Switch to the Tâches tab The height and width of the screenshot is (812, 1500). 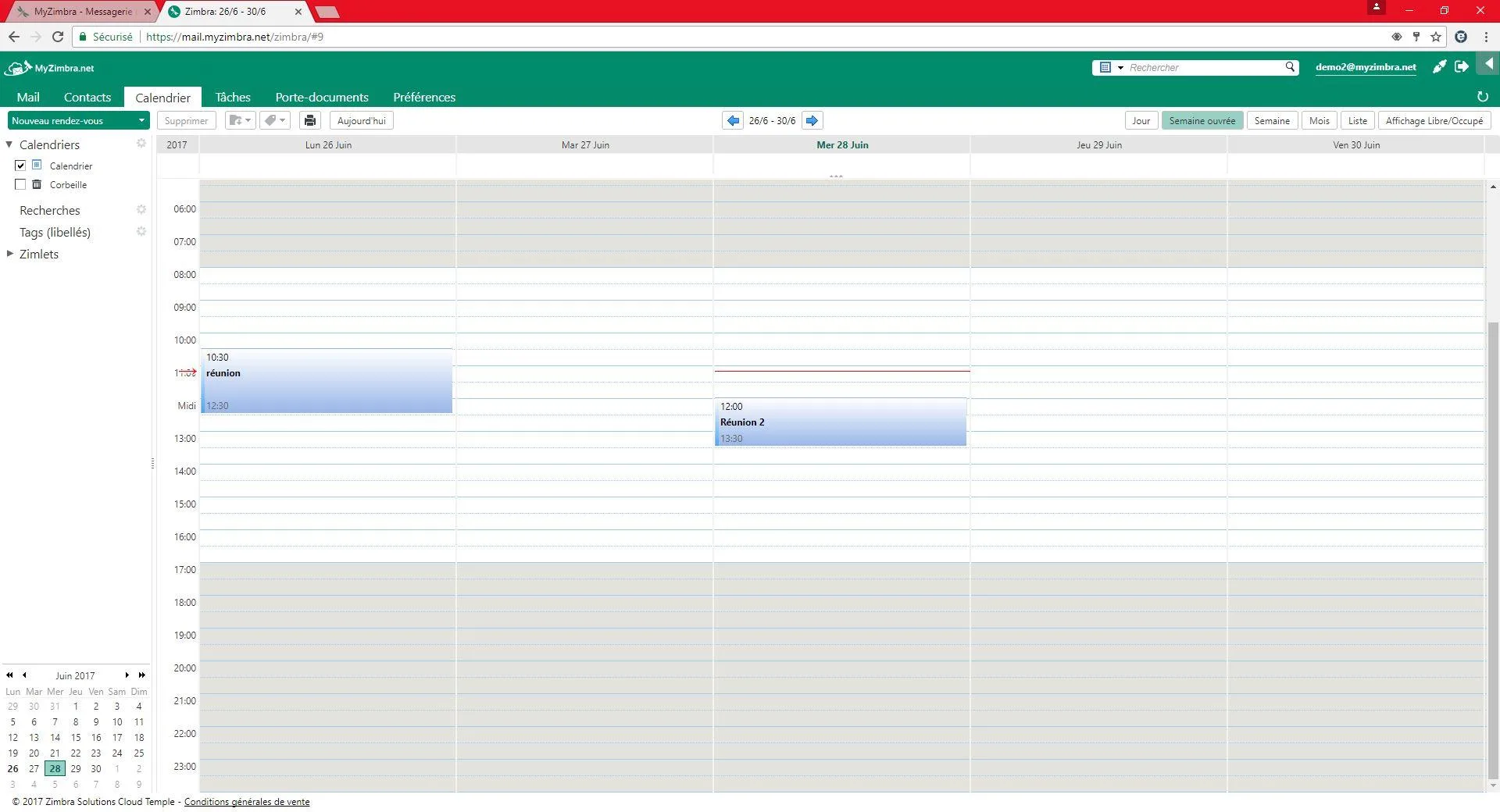click(233, 97)
